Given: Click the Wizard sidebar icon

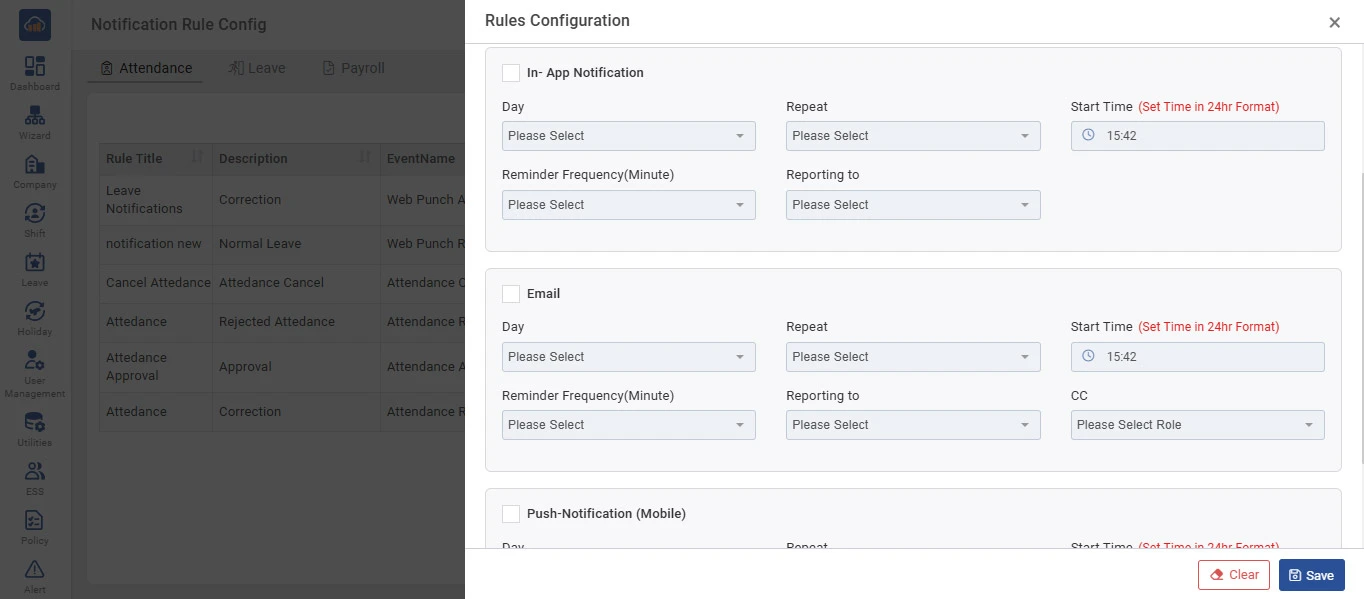Looking at the screenshot, I should click(35, 116).
